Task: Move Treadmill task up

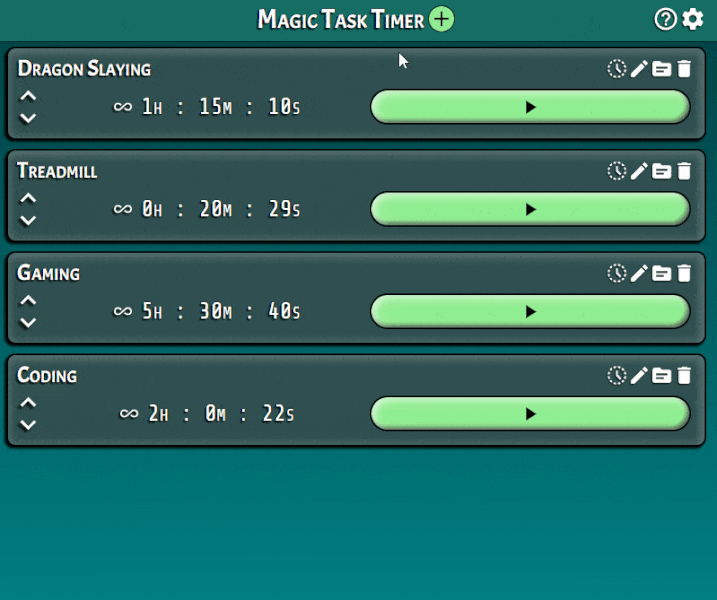Action: 28,198
